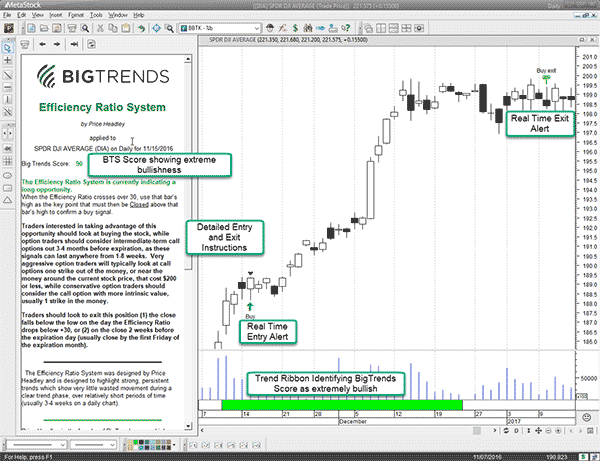The image size is (600, 461).
Task: Click the help question mark icon
Action: click(x=346, y=28)
